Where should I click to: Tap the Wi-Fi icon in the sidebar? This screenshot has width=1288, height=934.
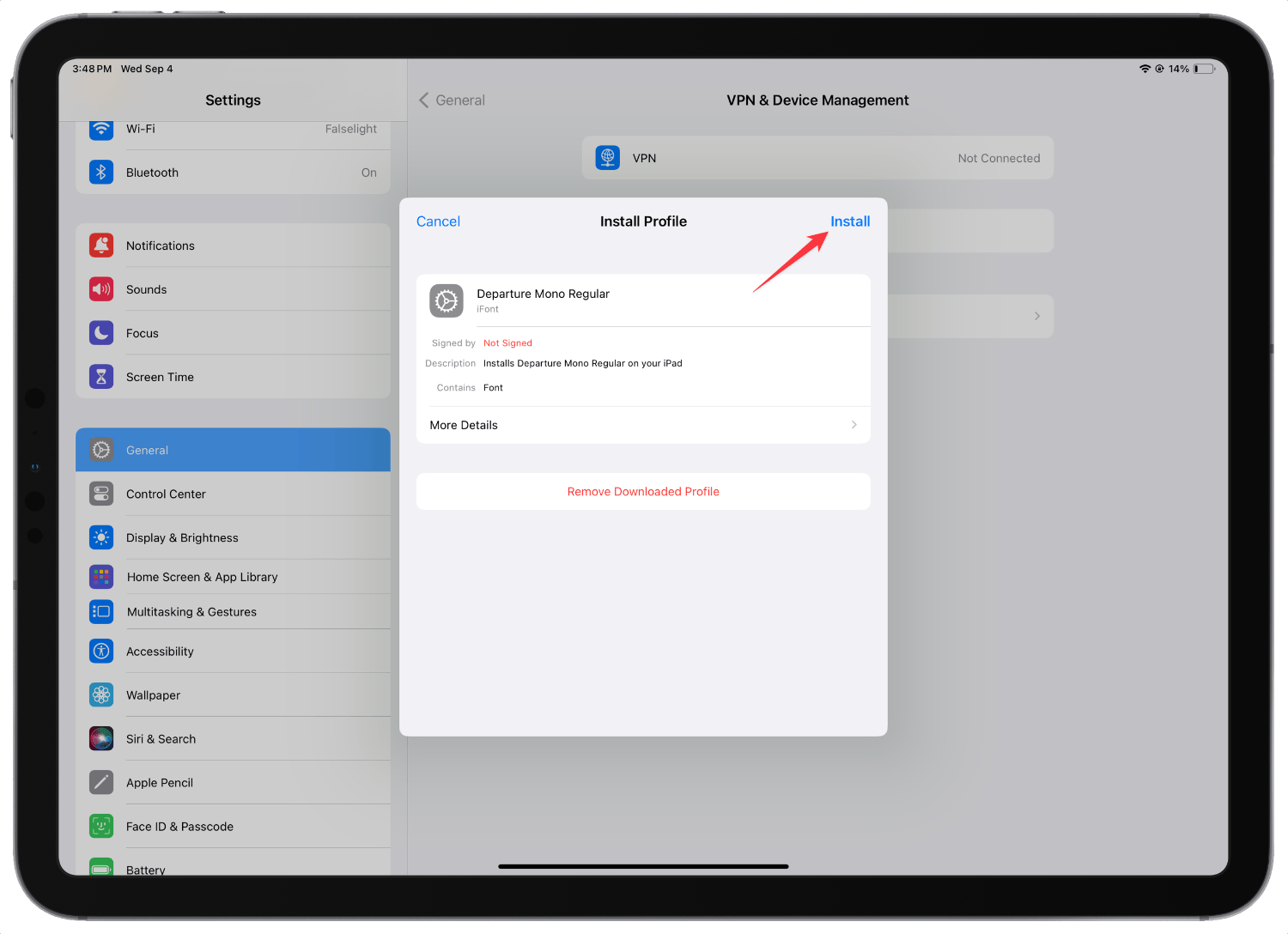coord(101,130)
